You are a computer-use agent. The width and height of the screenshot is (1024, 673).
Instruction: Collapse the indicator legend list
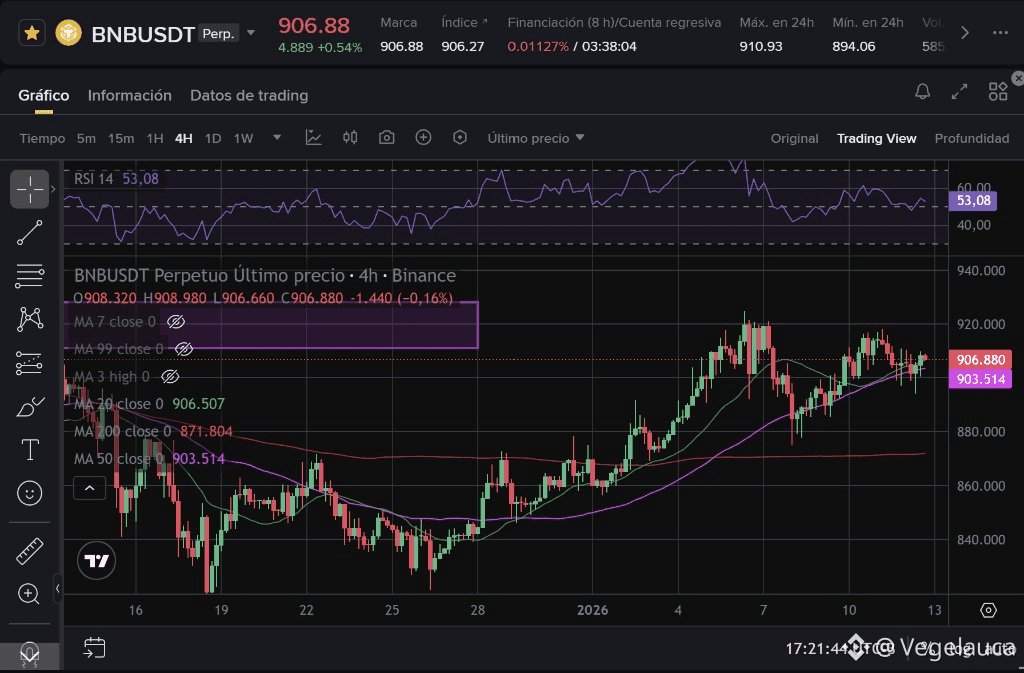pos(90,488)
